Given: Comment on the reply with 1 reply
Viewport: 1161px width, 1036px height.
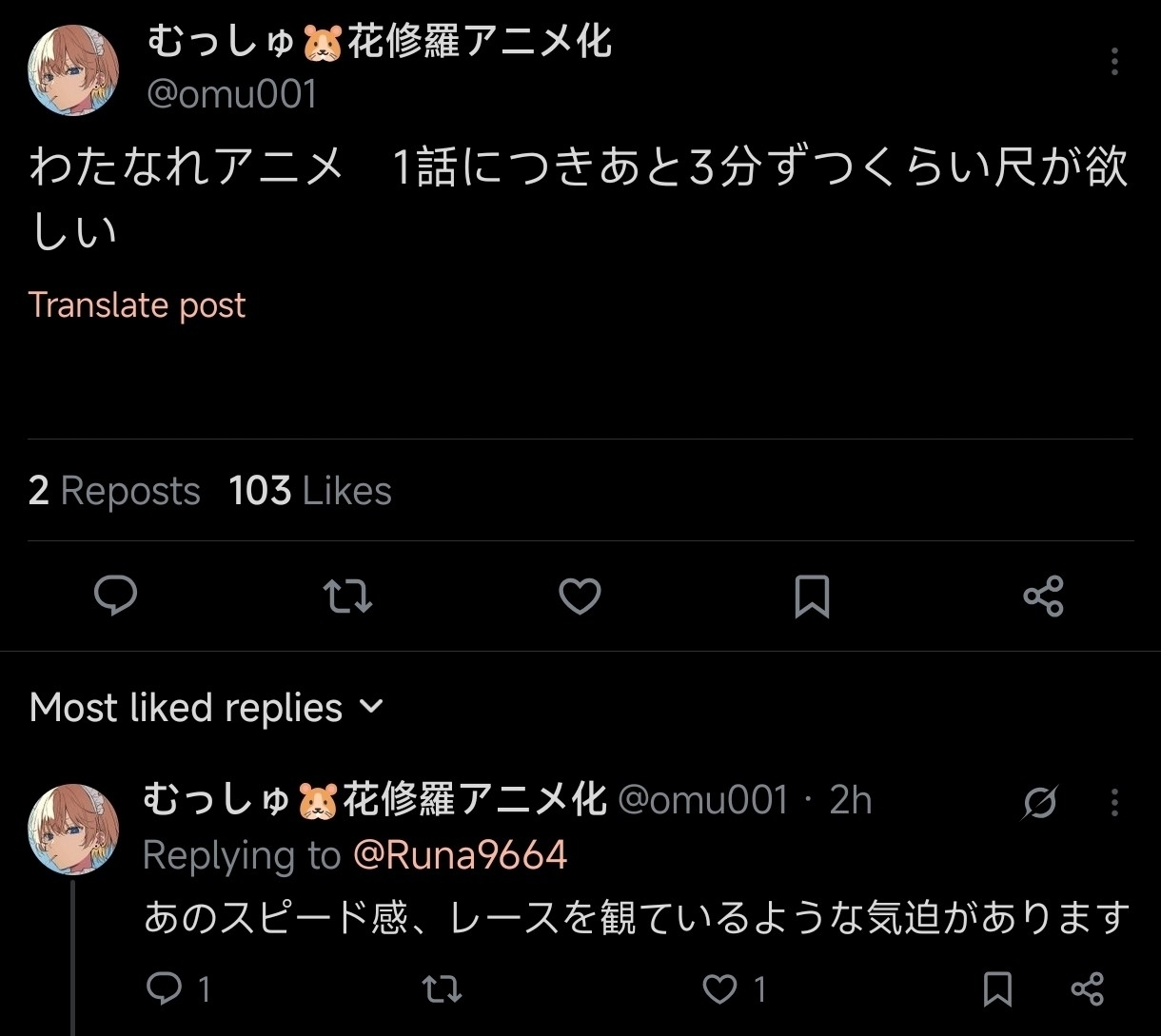Looking at the screenshot, I should coord(165,989).
